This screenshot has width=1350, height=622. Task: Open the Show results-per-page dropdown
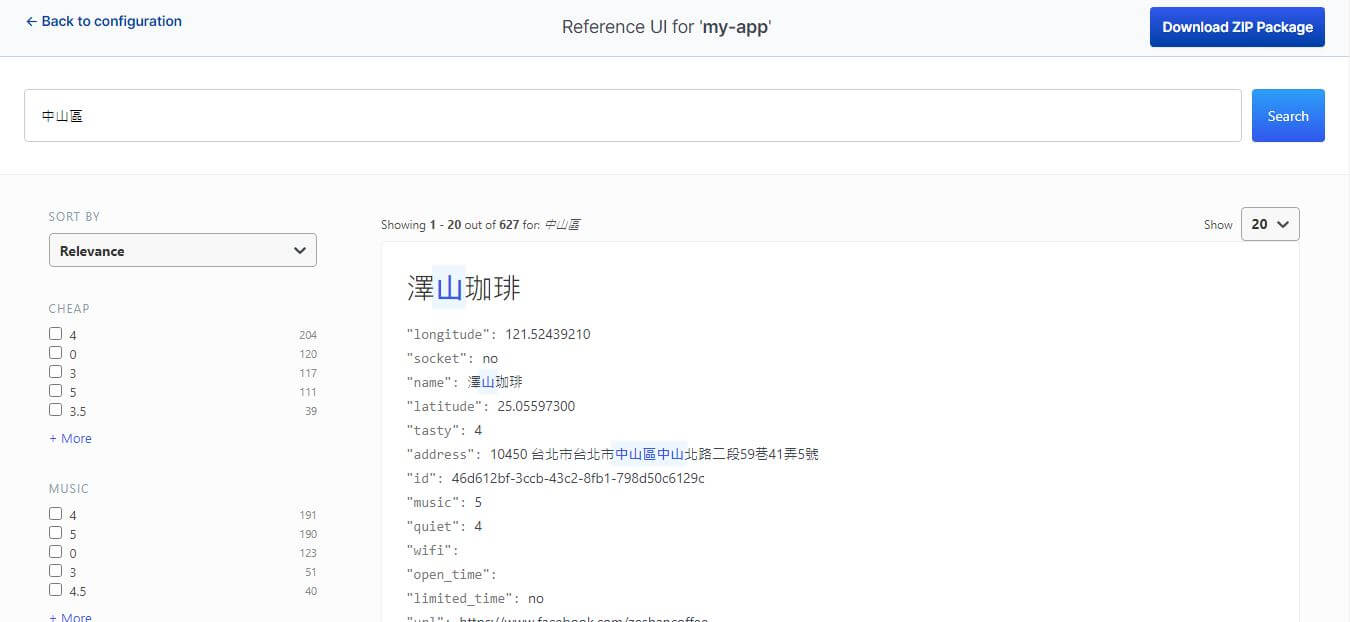pyautogui.click(x=1270, y=224)
